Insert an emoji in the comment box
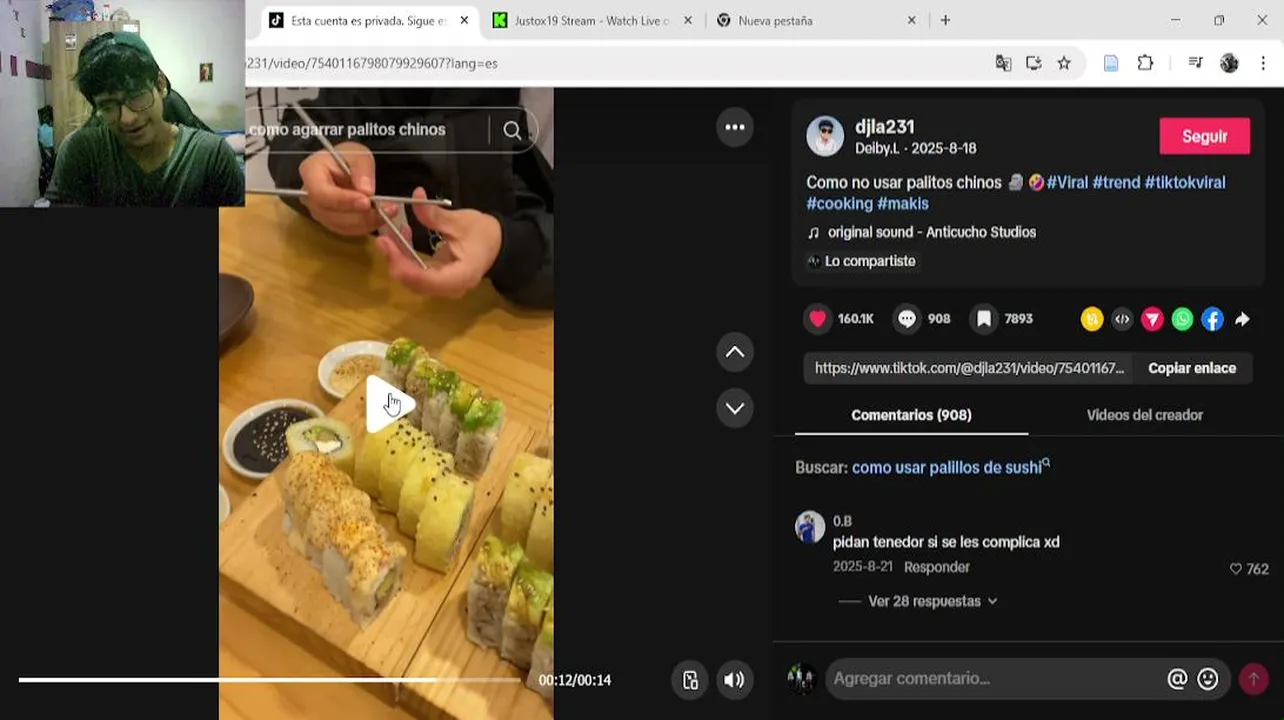Viewport: 1284px width, 720px height. point(1208,679)
